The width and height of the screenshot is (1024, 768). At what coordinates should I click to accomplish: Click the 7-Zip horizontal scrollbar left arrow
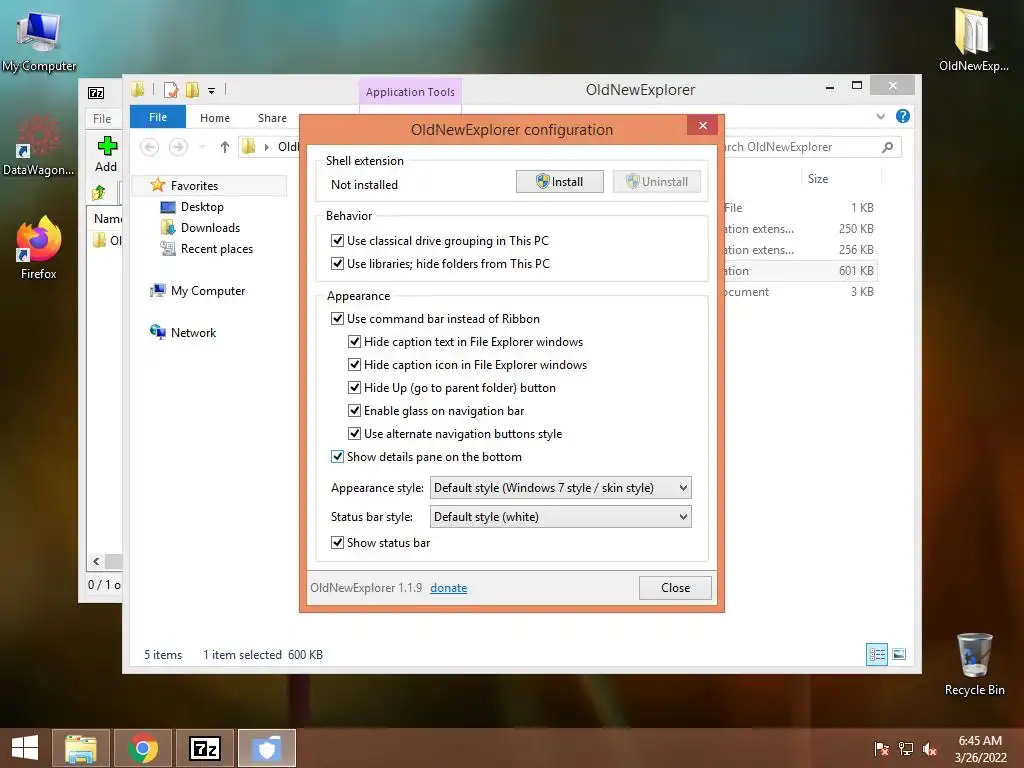(96, 561)
